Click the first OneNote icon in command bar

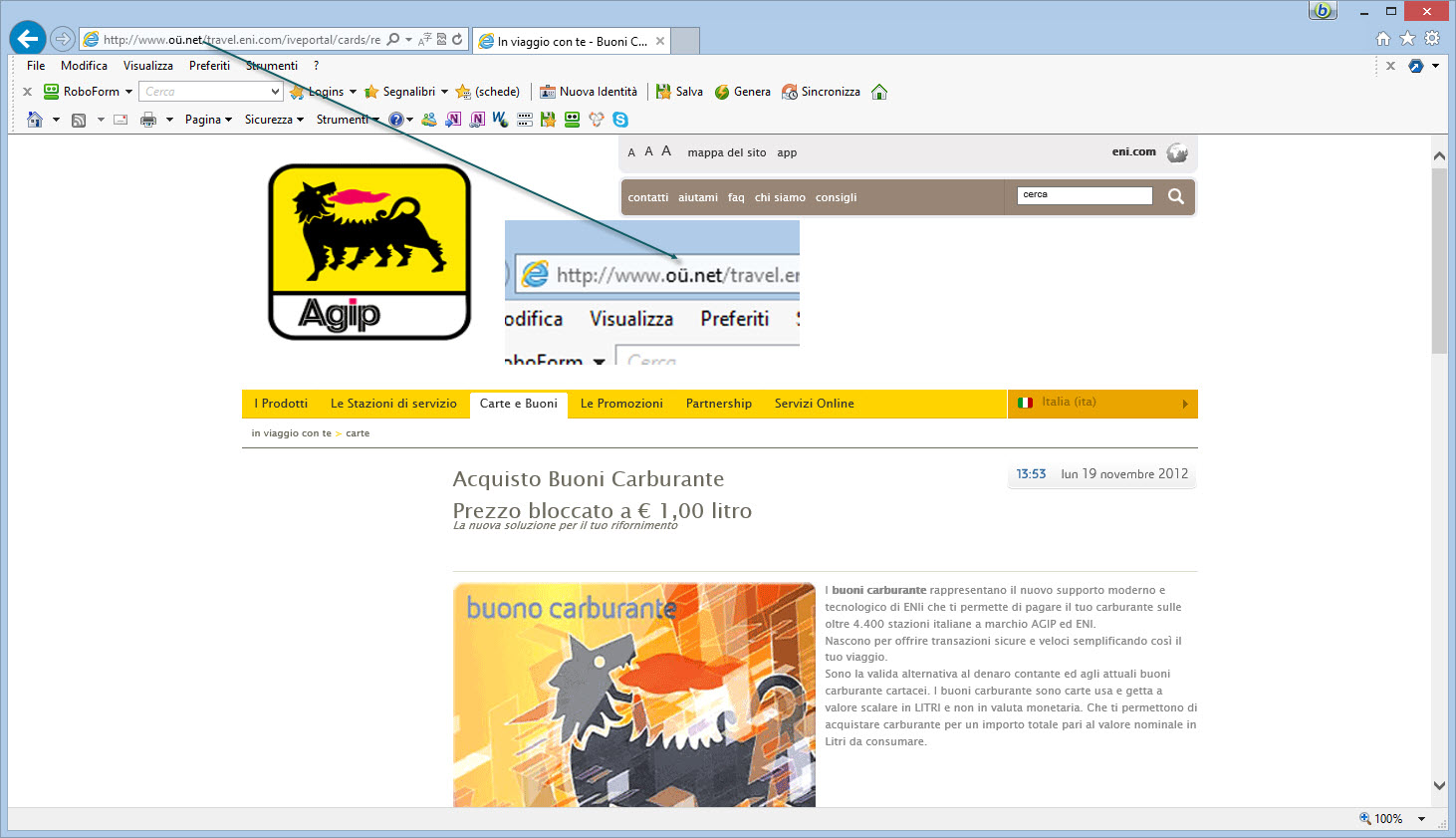click(453, 120)
